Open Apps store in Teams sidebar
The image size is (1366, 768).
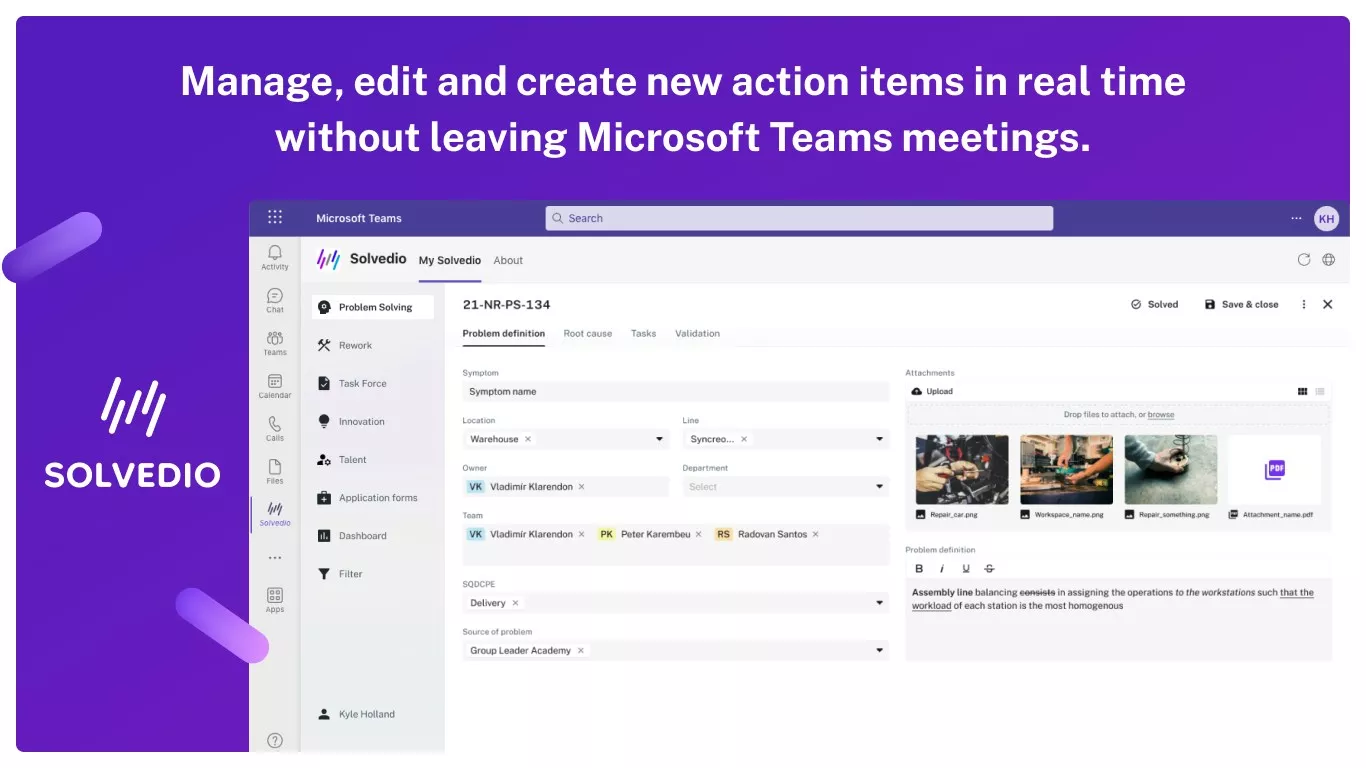click(x=275, y=601)
